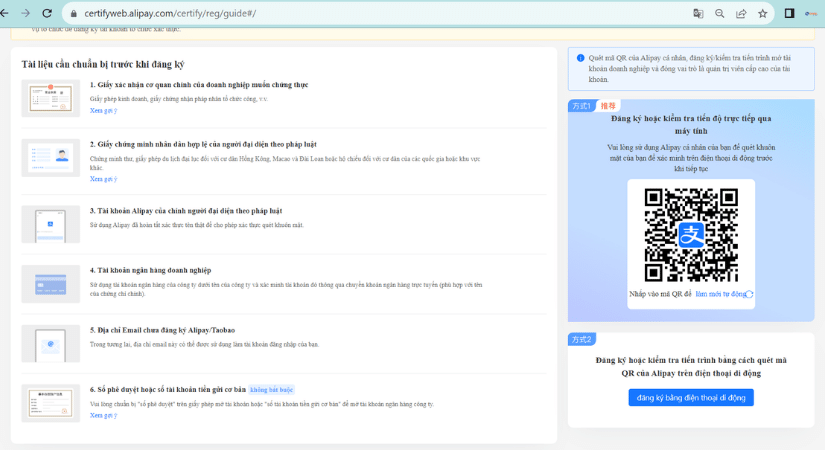Click title '3. Tài khoản Alipay của chính người đại diện'
This screenshot has height=450, width=825.
click(186, 211)
